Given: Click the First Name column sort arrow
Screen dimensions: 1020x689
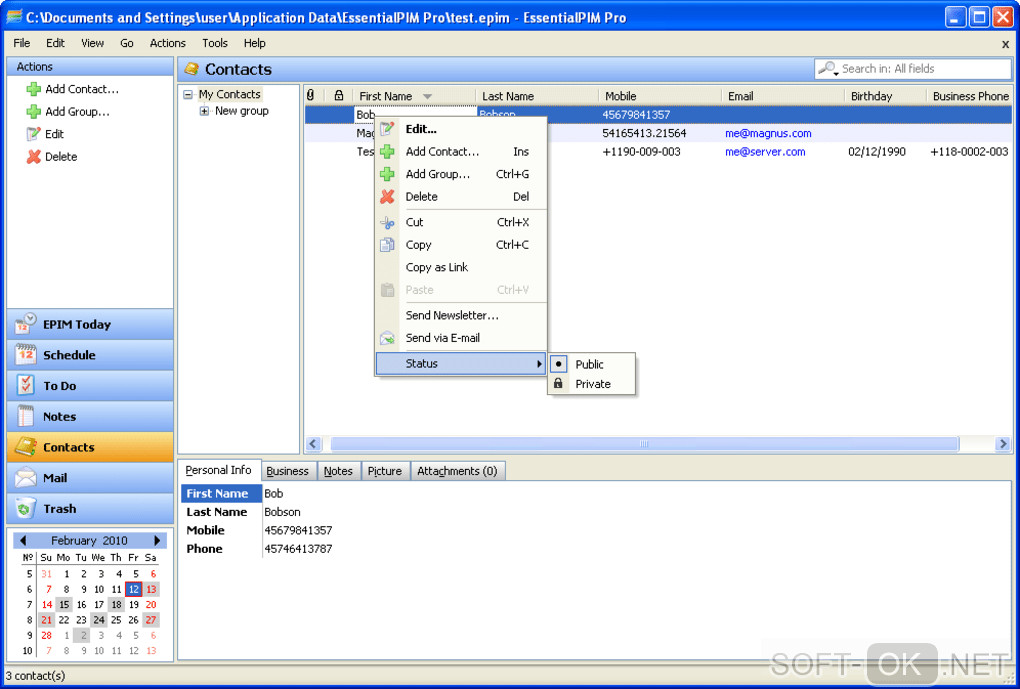Looking at the screenshot, I should tap(427, 96).
